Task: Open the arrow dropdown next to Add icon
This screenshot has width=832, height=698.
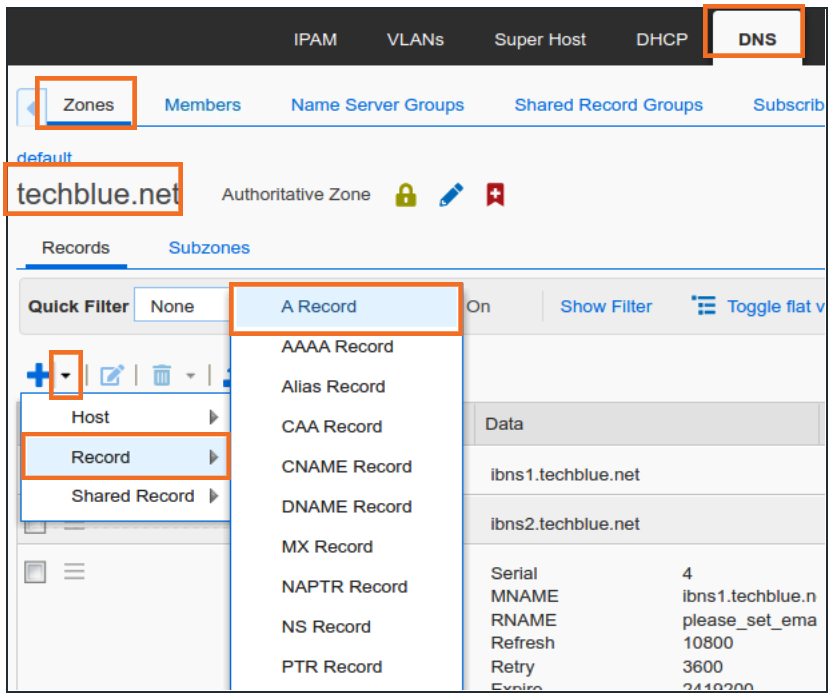Action: point(65,375)
